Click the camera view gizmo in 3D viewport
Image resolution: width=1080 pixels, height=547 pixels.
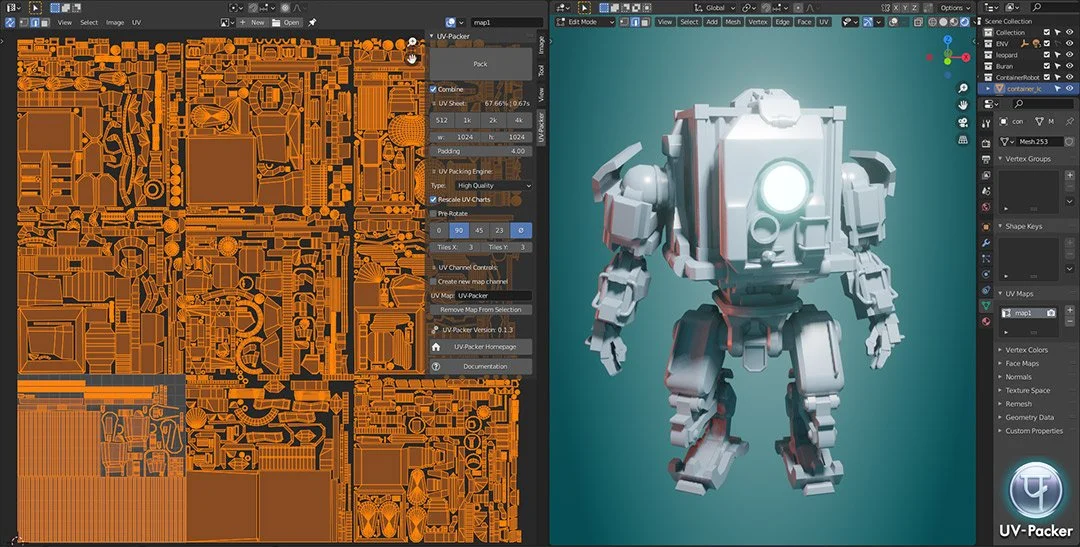962,122
